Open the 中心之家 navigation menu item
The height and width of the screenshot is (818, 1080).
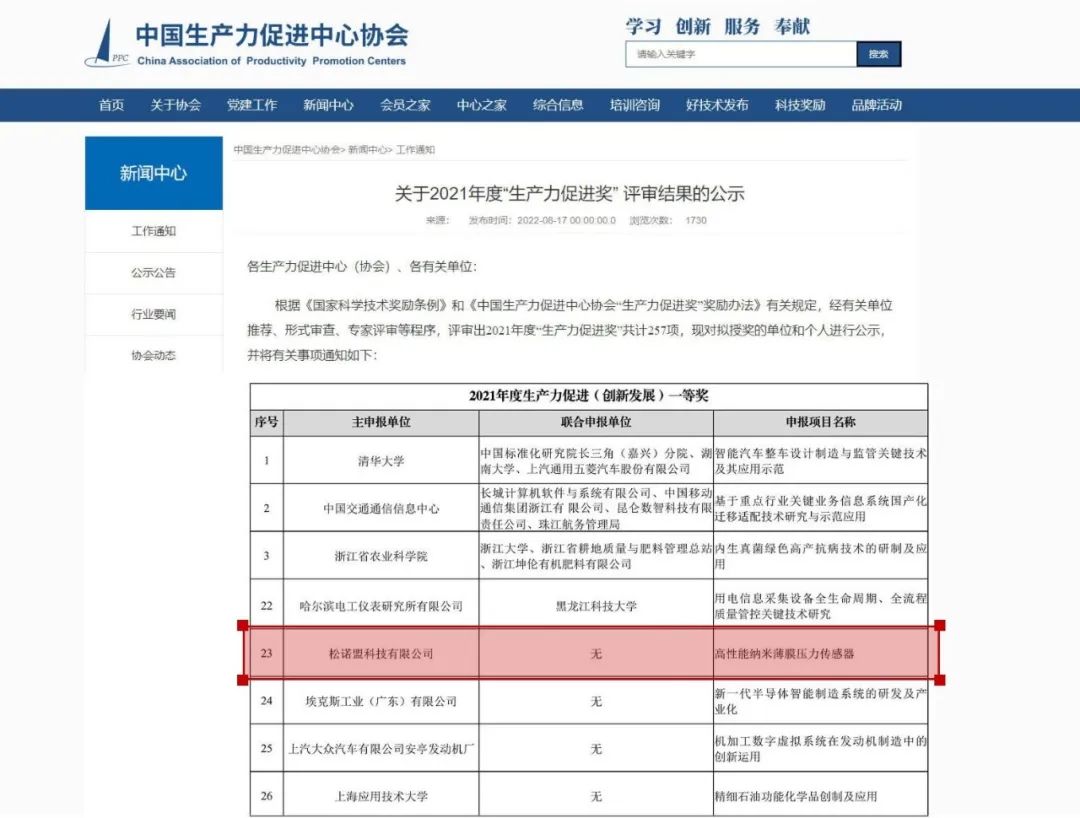(481, 105)
